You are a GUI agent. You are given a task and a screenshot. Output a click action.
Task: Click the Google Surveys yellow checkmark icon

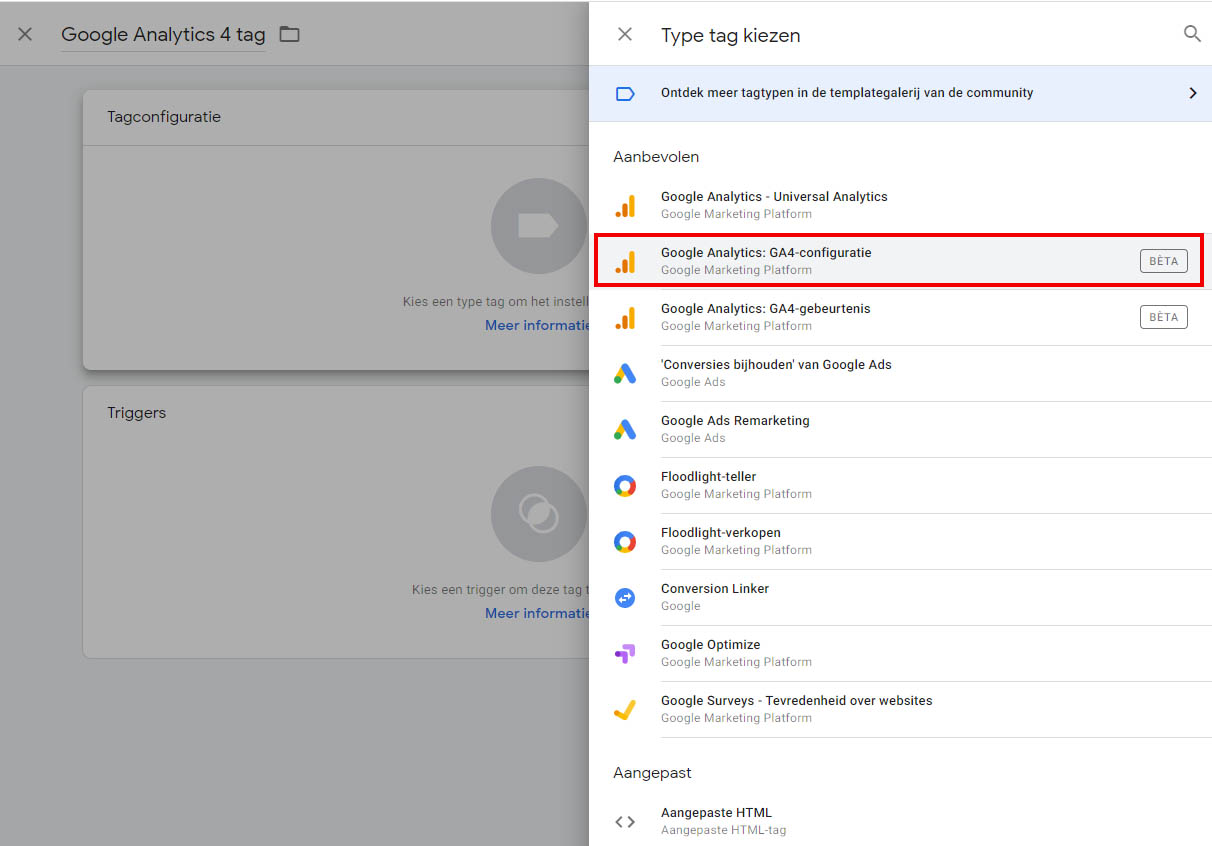click(625, 710)
